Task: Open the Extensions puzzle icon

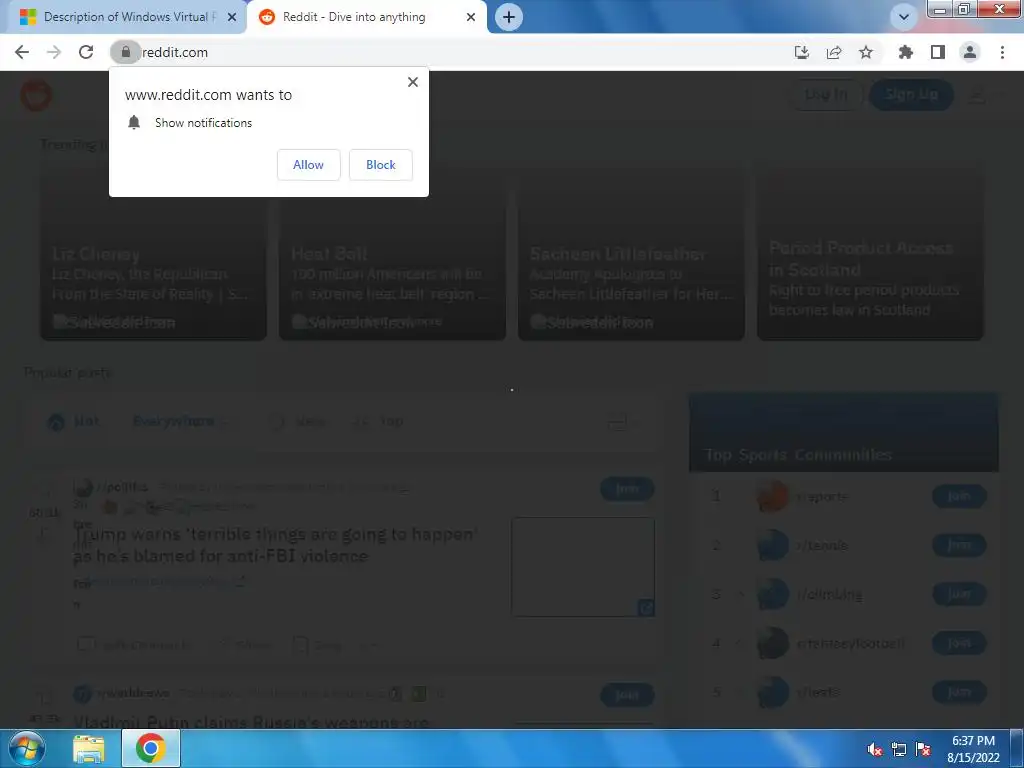Action: (906, 52)
